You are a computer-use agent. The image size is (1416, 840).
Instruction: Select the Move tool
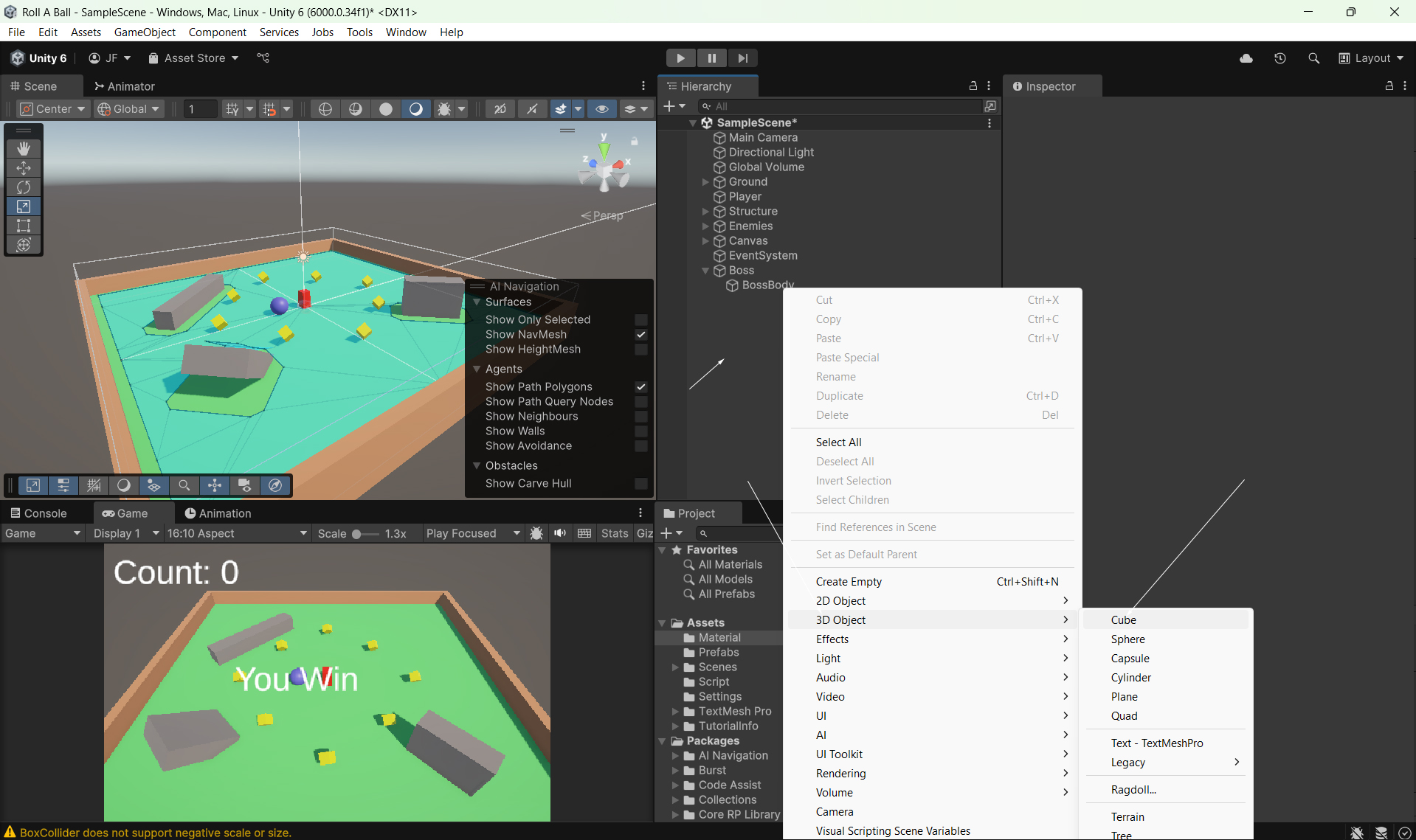[24, 168]
